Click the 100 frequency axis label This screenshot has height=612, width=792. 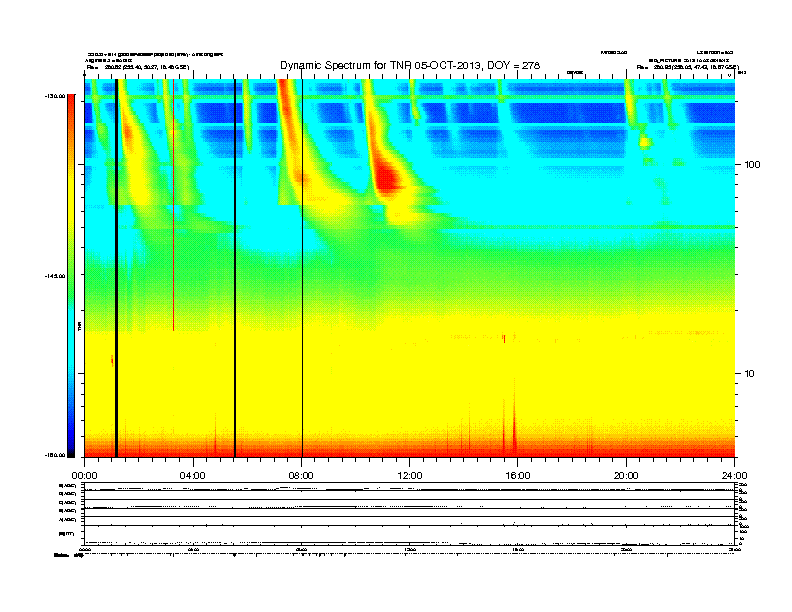752,165
